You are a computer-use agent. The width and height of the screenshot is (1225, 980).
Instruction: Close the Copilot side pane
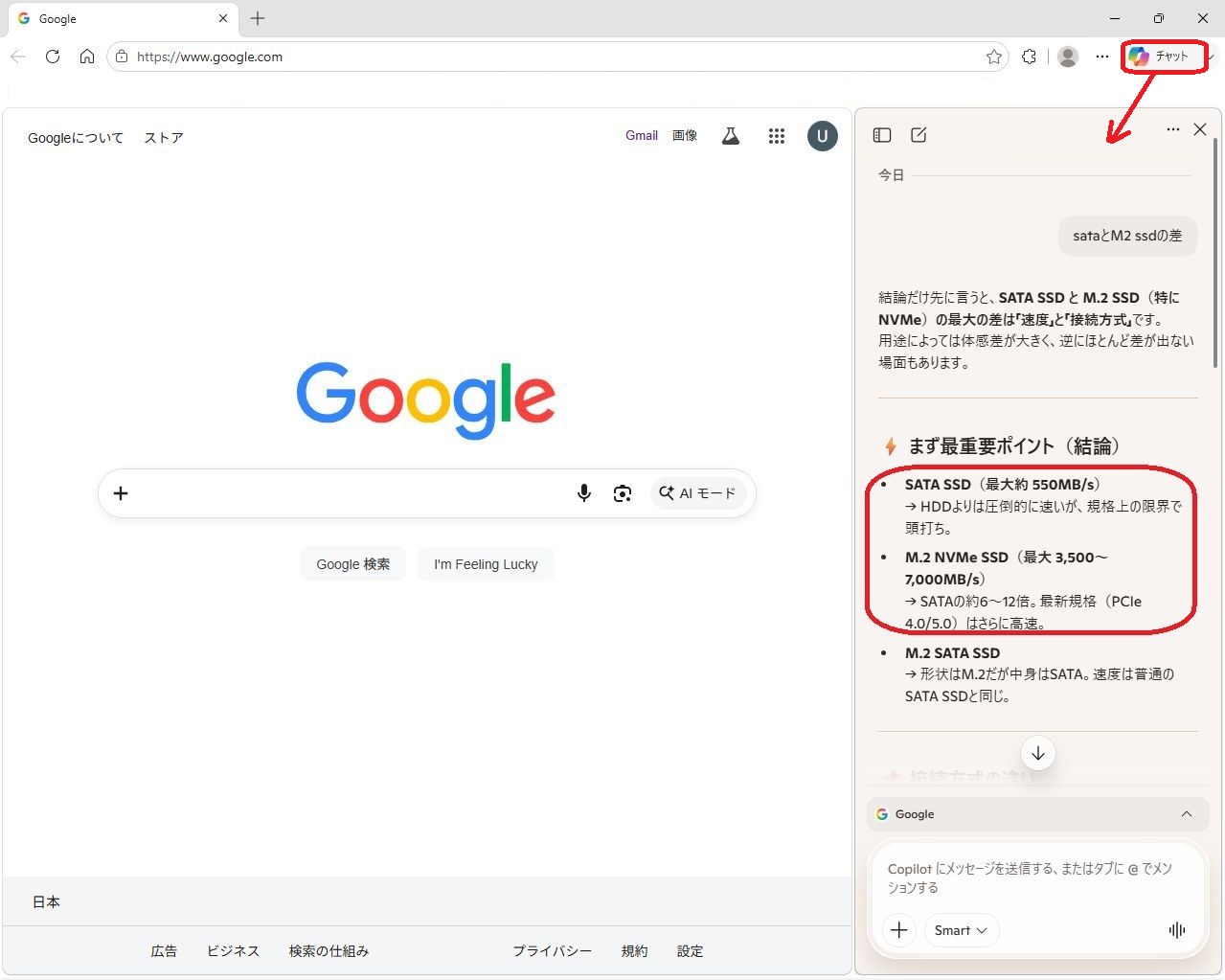1200,129
